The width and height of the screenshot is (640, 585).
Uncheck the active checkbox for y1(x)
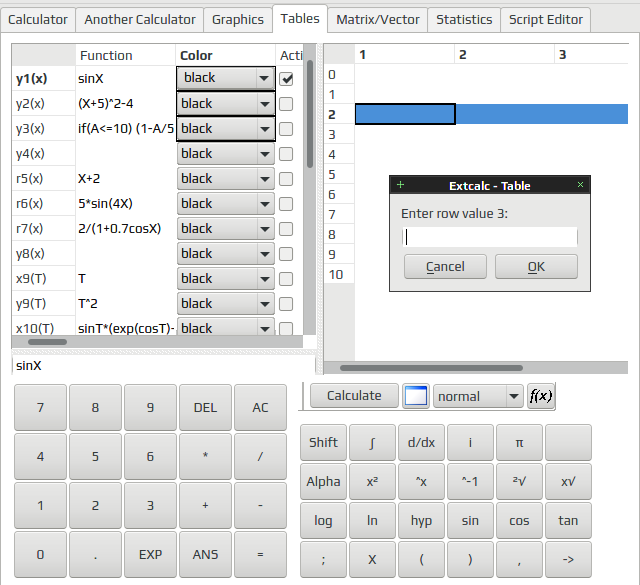tap(286, 79)
